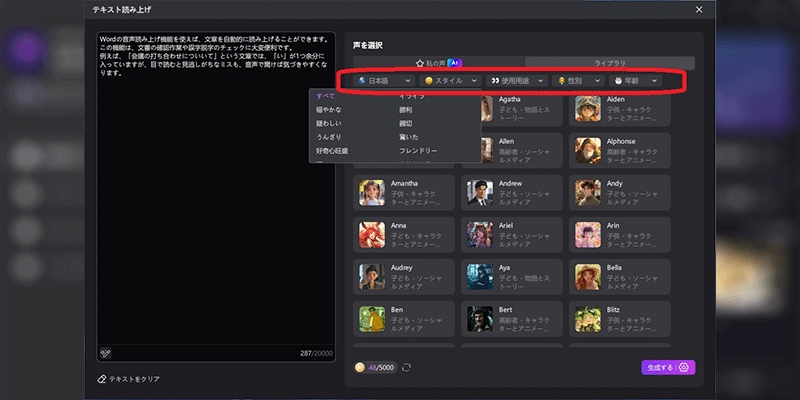Select the Aiden voice avatar
This screenshot has height=400, width=800.
(x=588, y=108)
